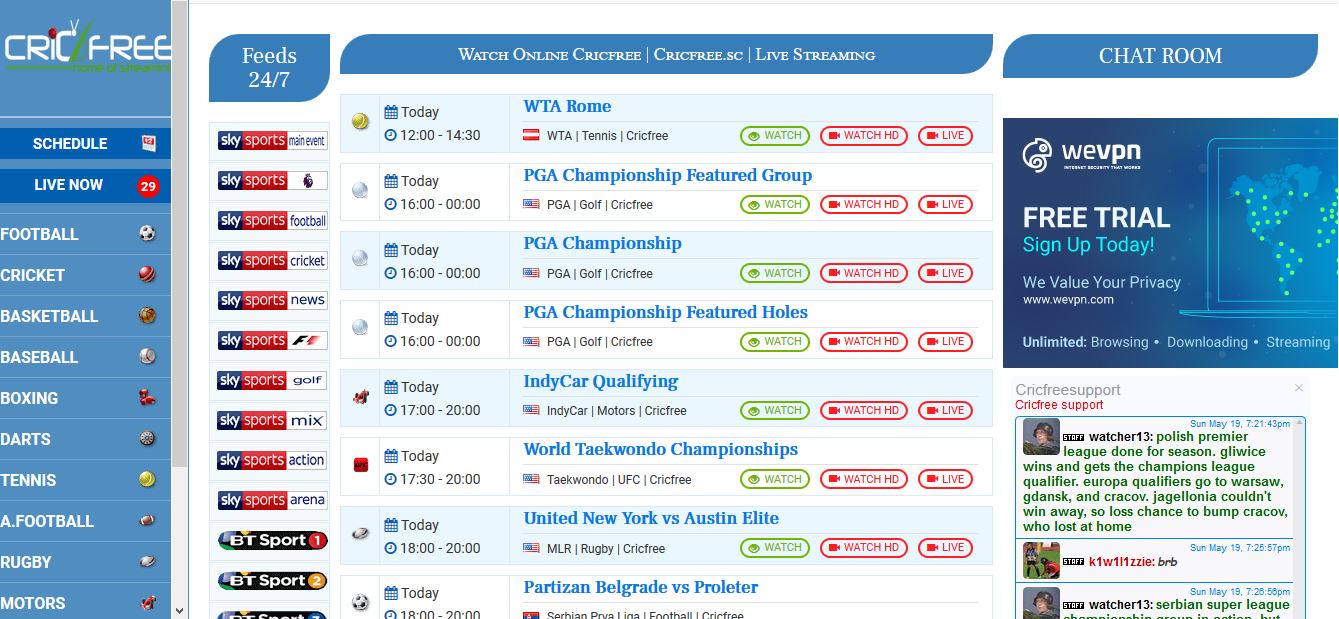1339x619 pixels.
Task: Click the soccer ball icon beside Partizan Belgrade
Action: point(360,603)
